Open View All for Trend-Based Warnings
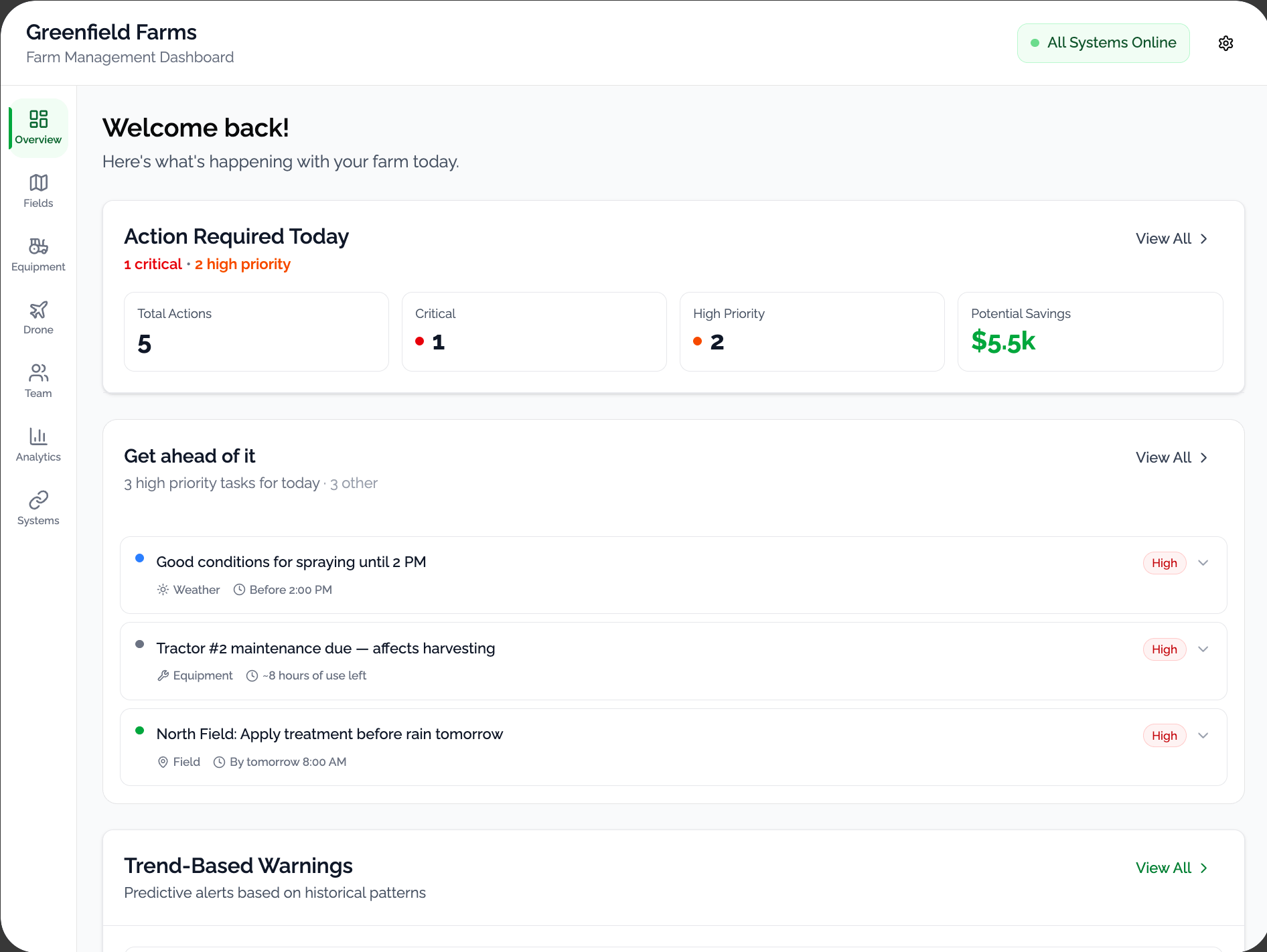 pyautogui.click(x=1171, y=868)
